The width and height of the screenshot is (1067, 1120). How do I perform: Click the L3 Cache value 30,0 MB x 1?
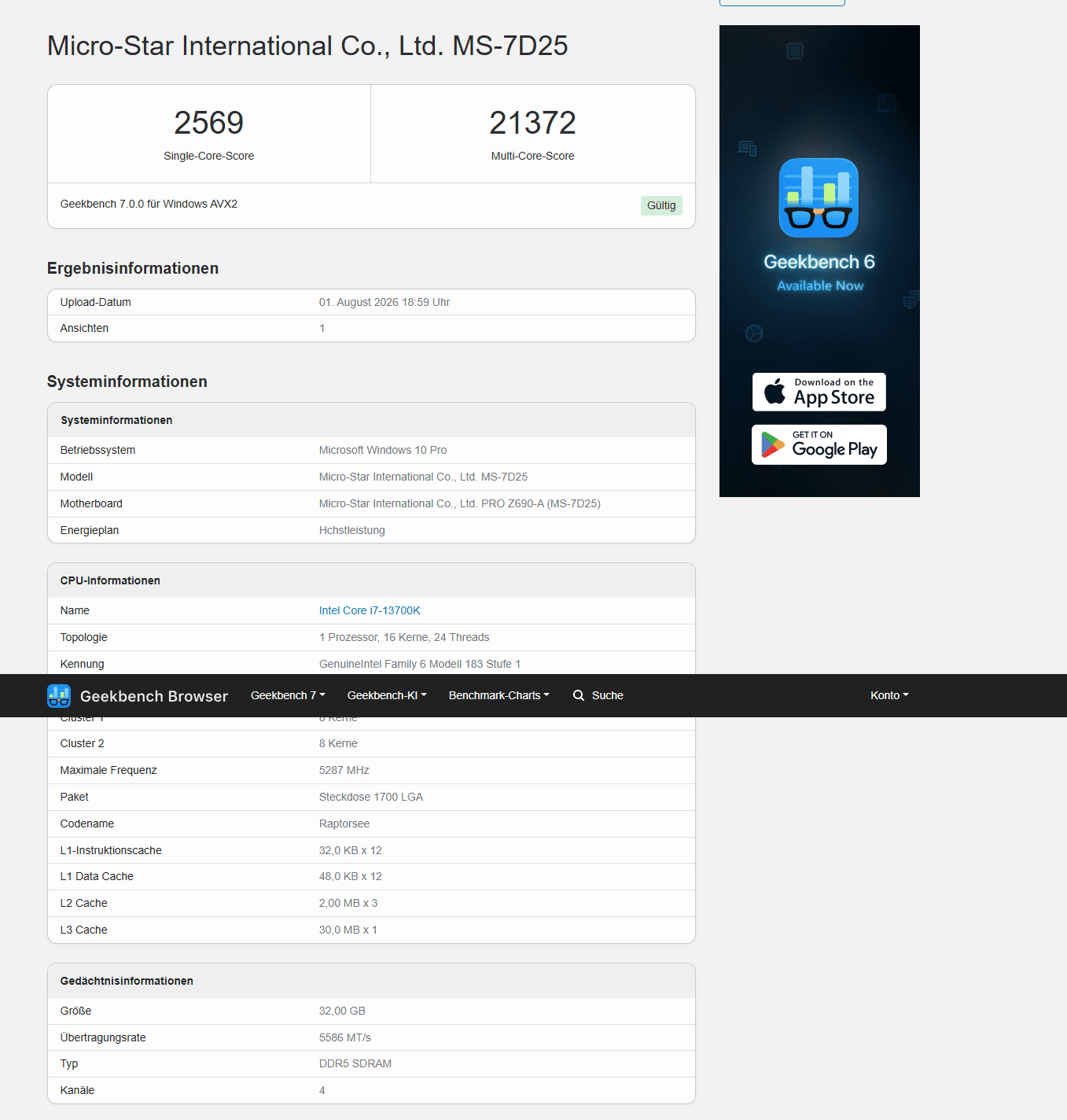pos(348,930)
